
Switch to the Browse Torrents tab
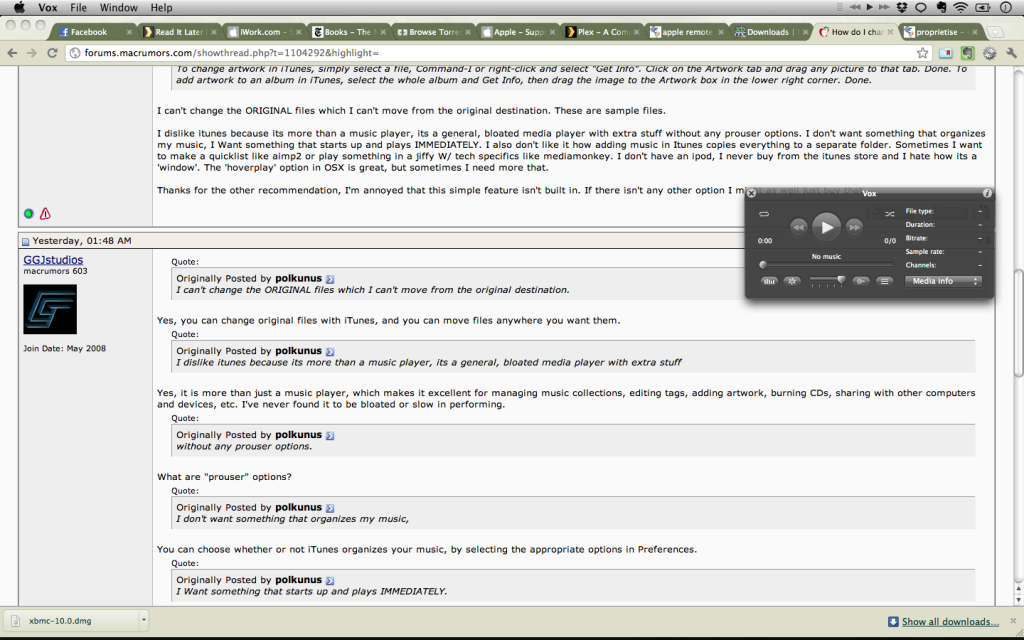pos(431,32)
